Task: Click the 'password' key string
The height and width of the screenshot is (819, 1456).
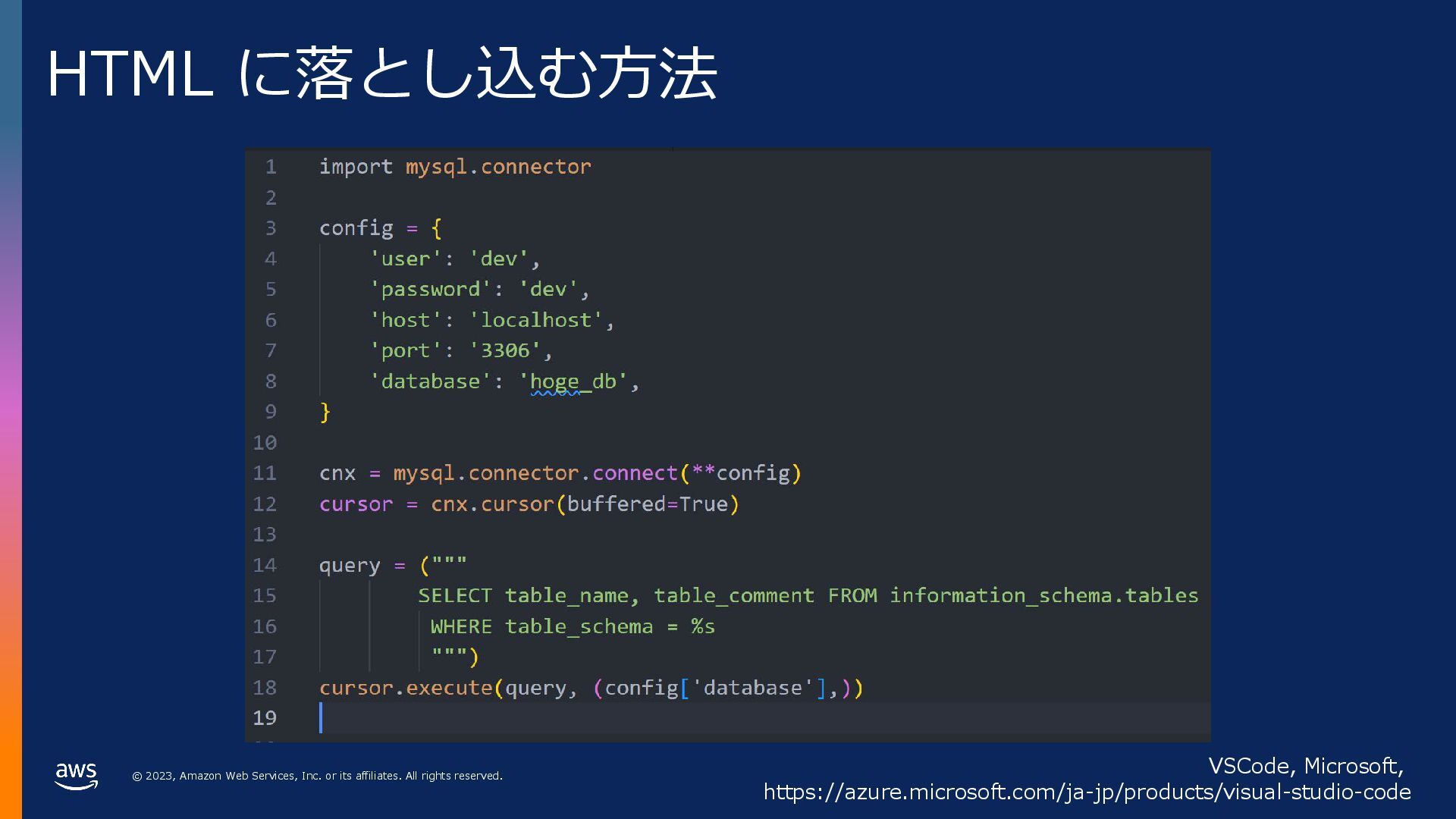Action: tap(430, 290)
